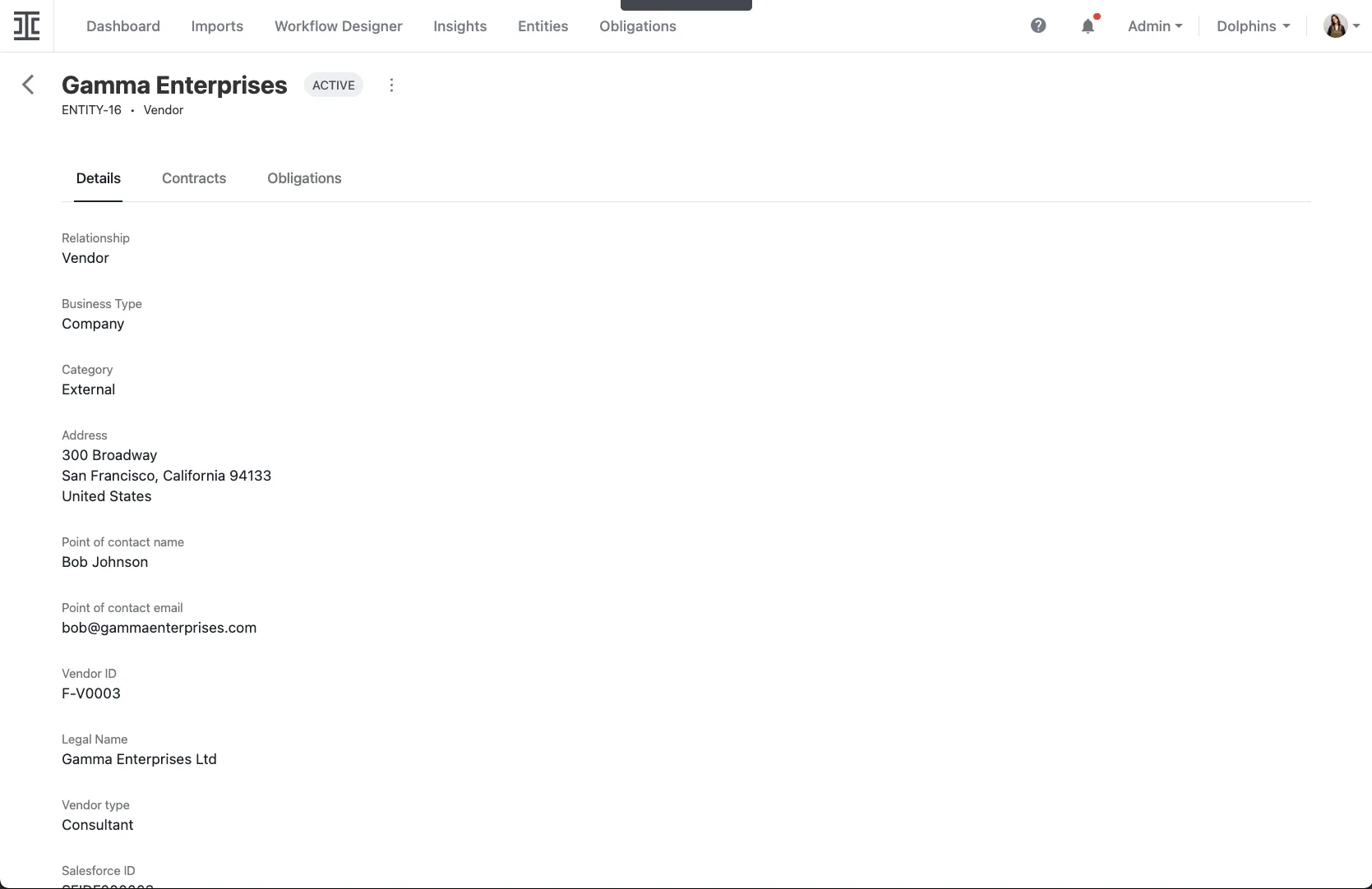Select the Details tab
This screenshot has width=1372, height=889.
coord(99,178)
